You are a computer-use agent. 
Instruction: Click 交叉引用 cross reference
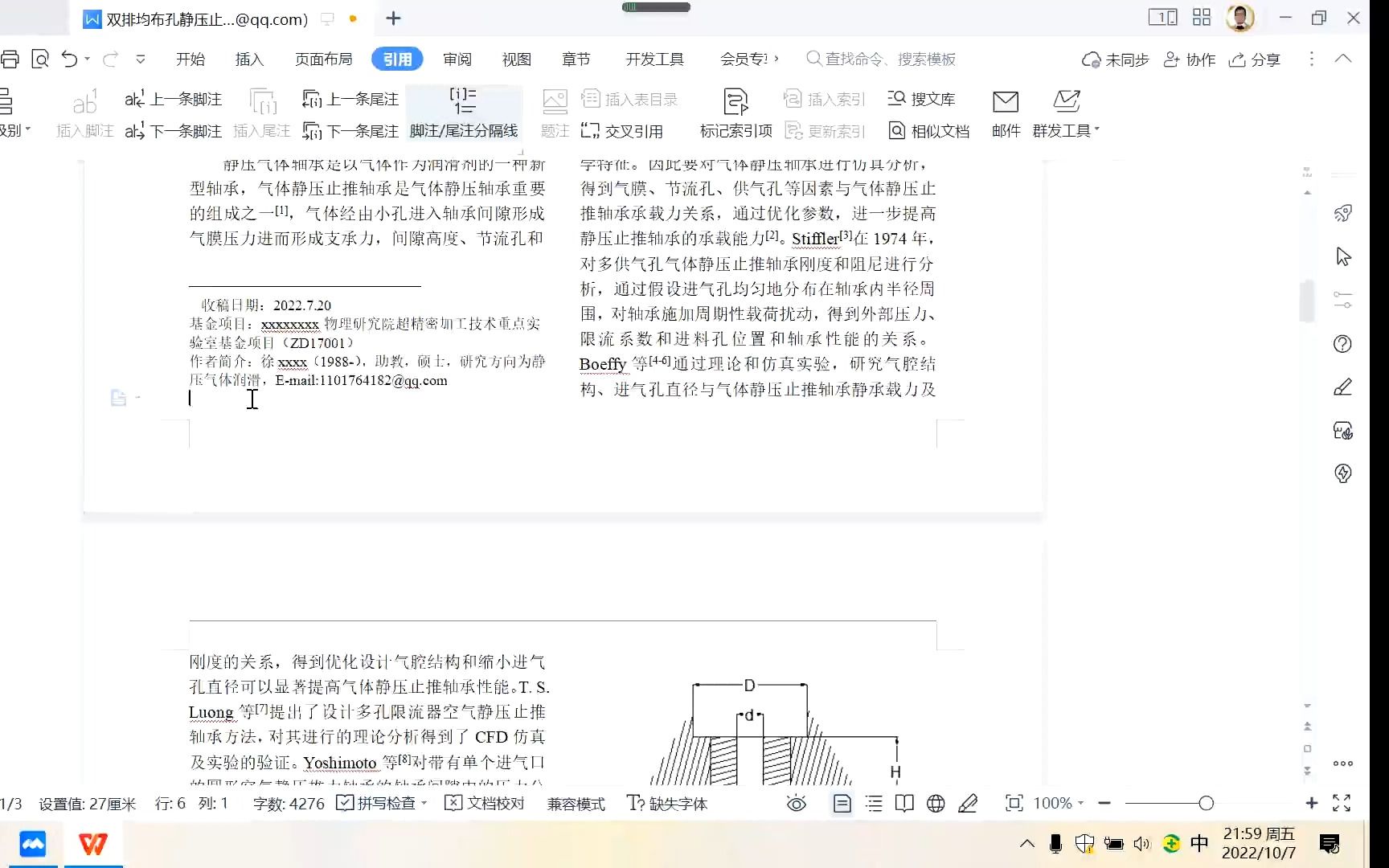point(622,131)
